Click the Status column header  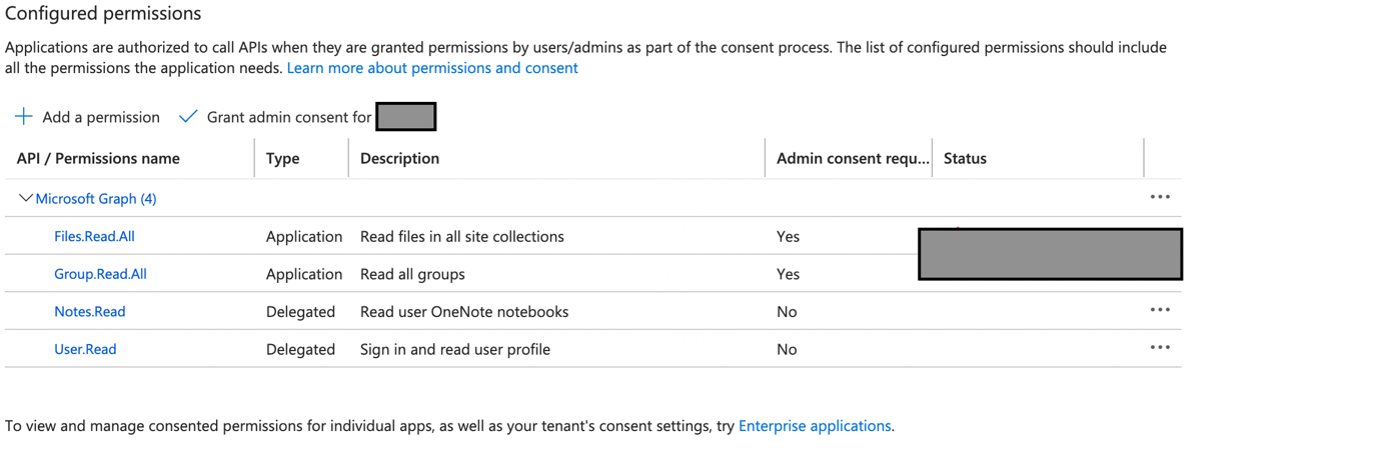point(965,158)
